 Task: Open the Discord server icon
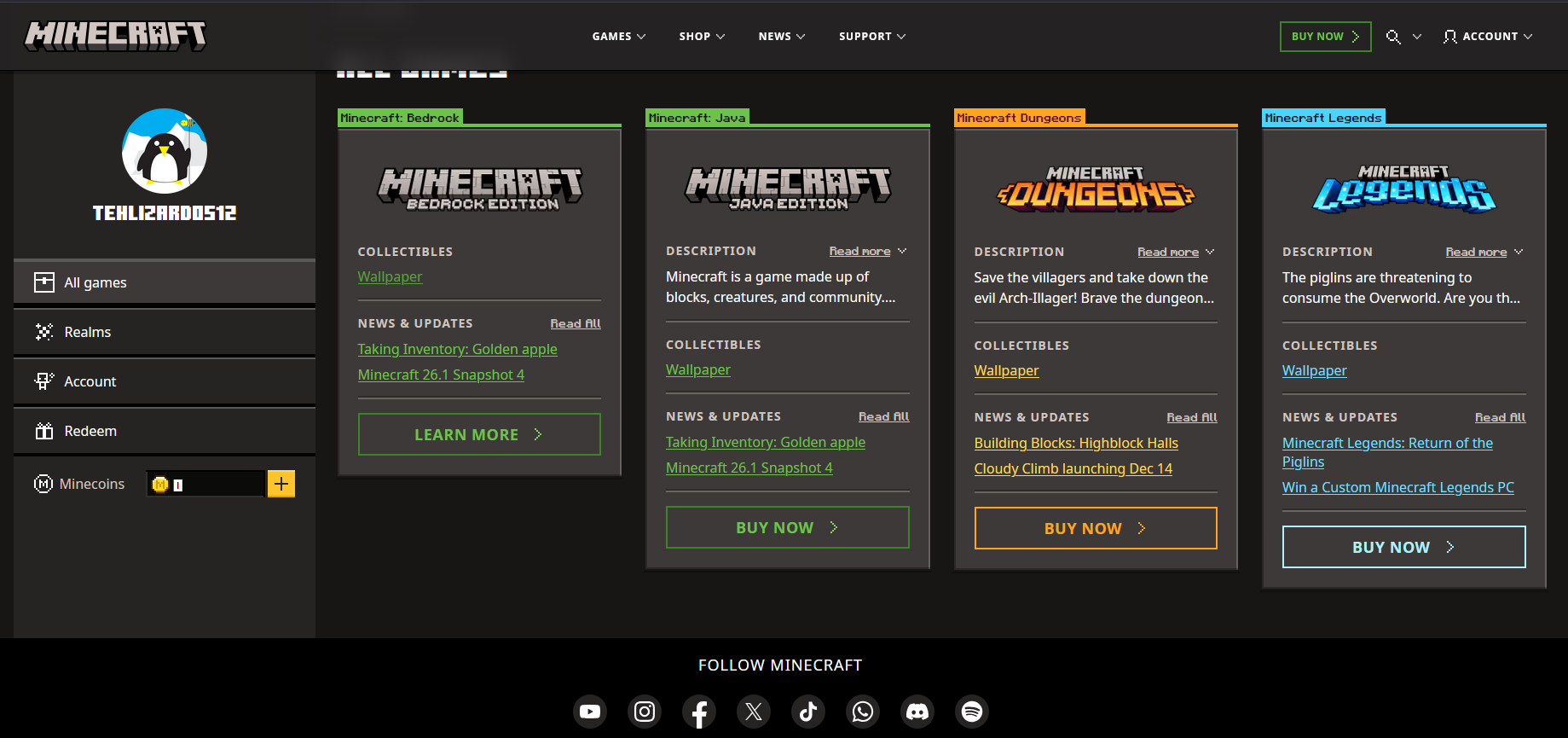point(917,712)
